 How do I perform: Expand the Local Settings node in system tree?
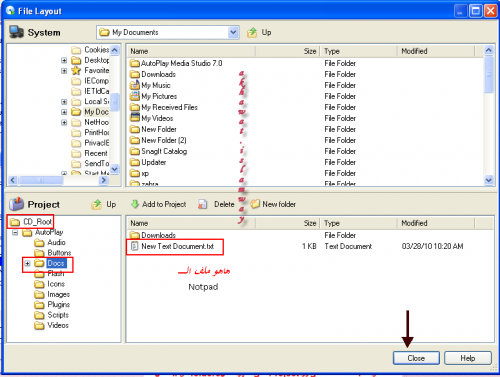(64, 102)
